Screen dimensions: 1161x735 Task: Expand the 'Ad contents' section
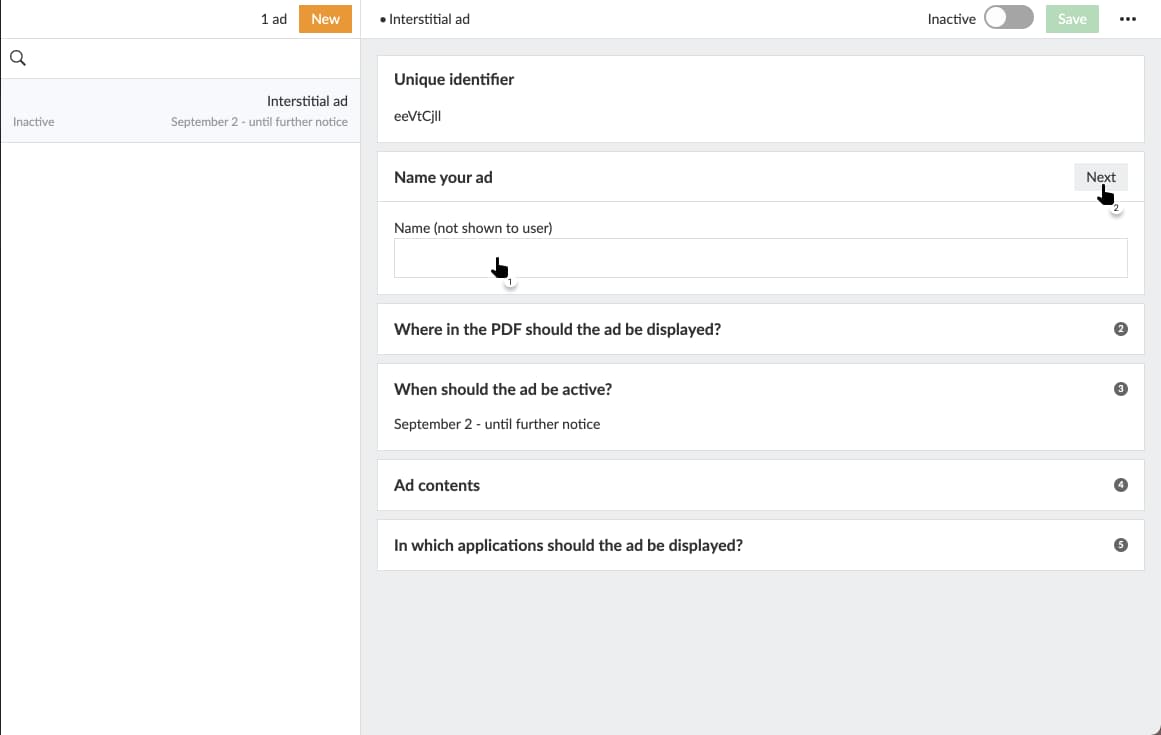point(437,485)
